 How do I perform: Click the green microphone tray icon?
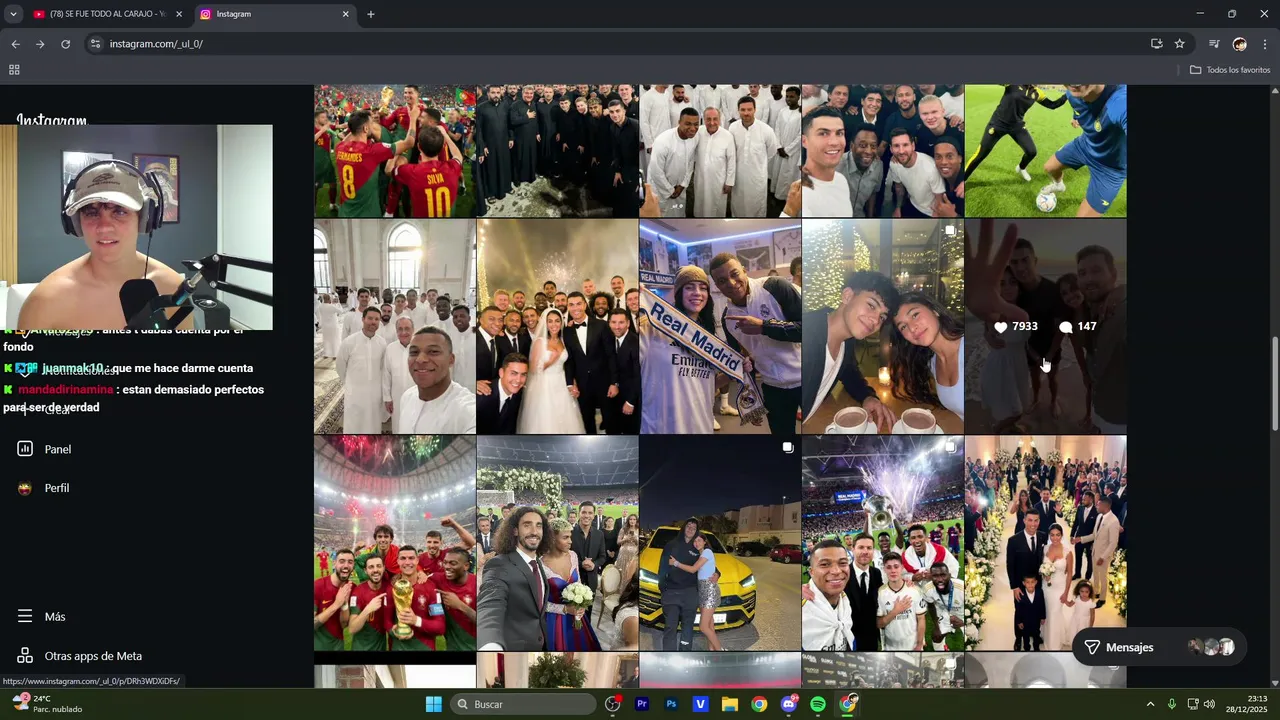click(x=1172, y=704)
